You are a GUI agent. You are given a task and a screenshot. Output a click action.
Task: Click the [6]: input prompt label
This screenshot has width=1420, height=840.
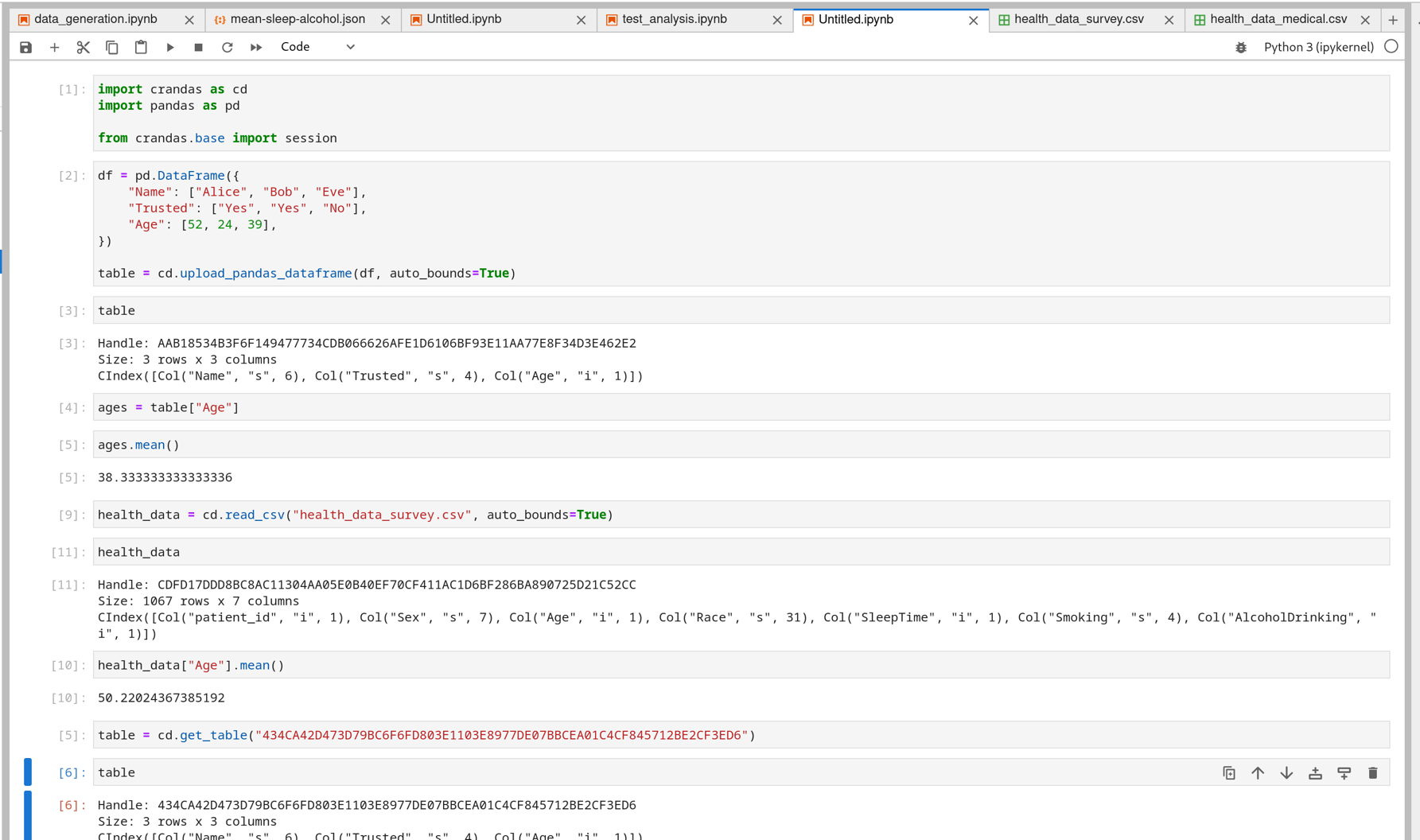(72, 772)
